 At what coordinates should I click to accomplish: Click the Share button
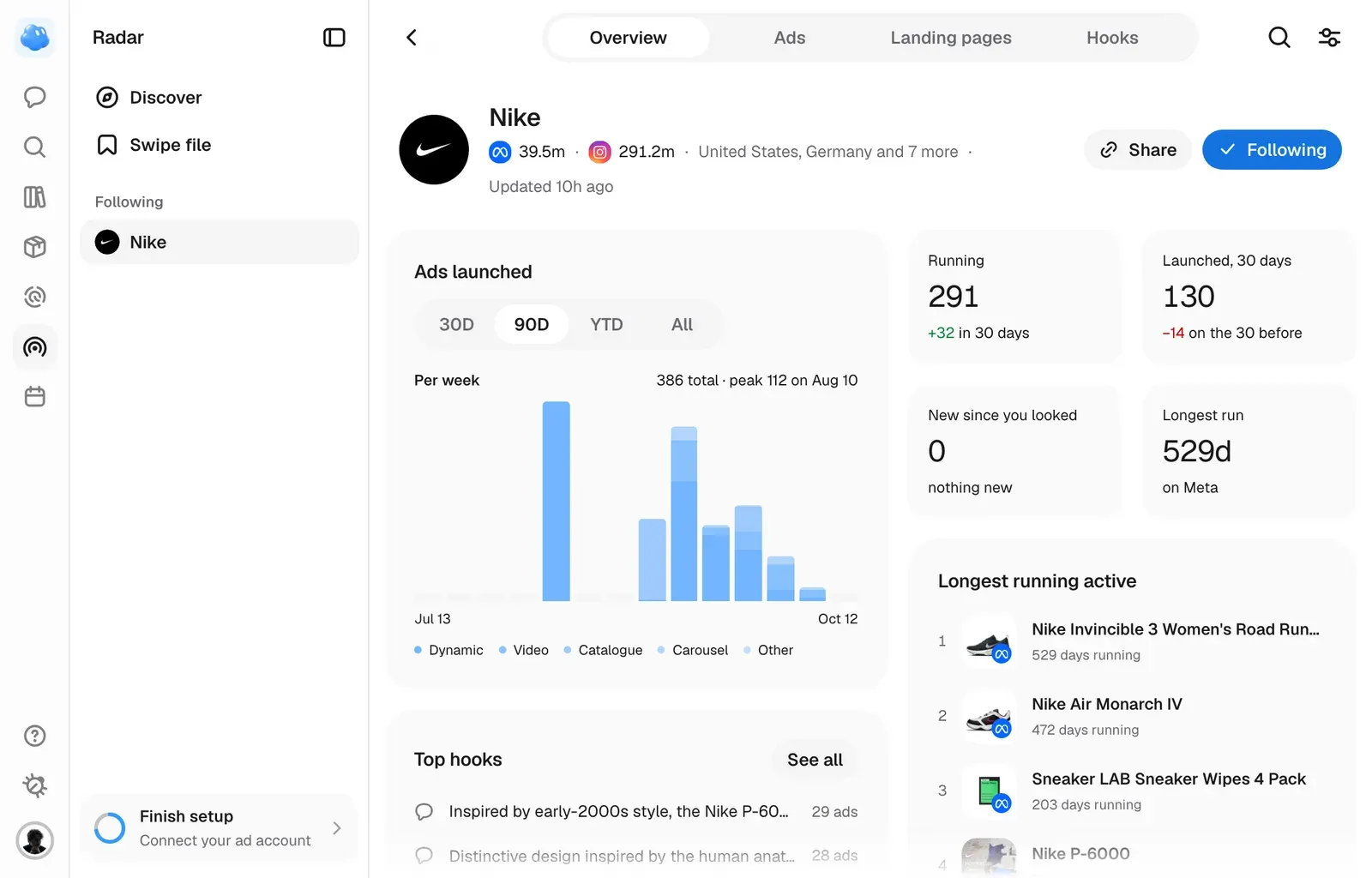(x=1138, y=150)
